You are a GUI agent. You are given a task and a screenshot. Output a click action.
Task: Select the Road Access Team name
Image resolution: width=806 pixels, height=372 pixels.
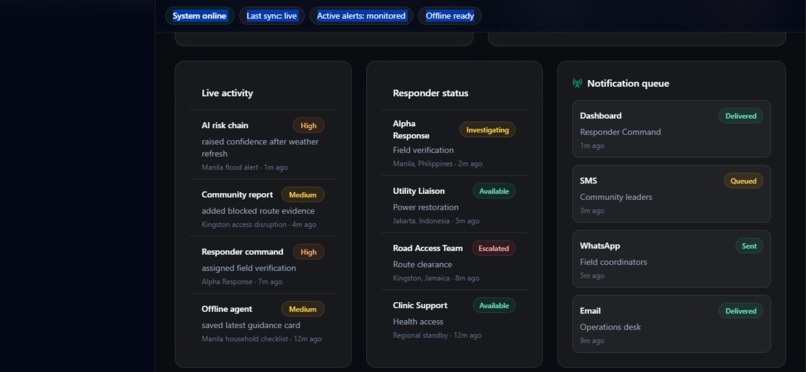(428, 248)
